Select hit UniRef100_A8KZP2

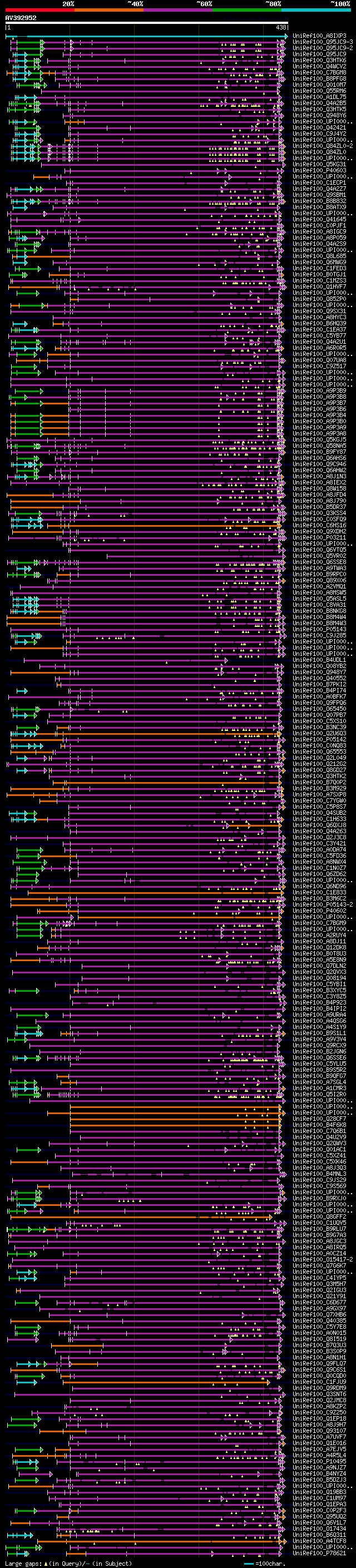click(x=319, y=1406)
